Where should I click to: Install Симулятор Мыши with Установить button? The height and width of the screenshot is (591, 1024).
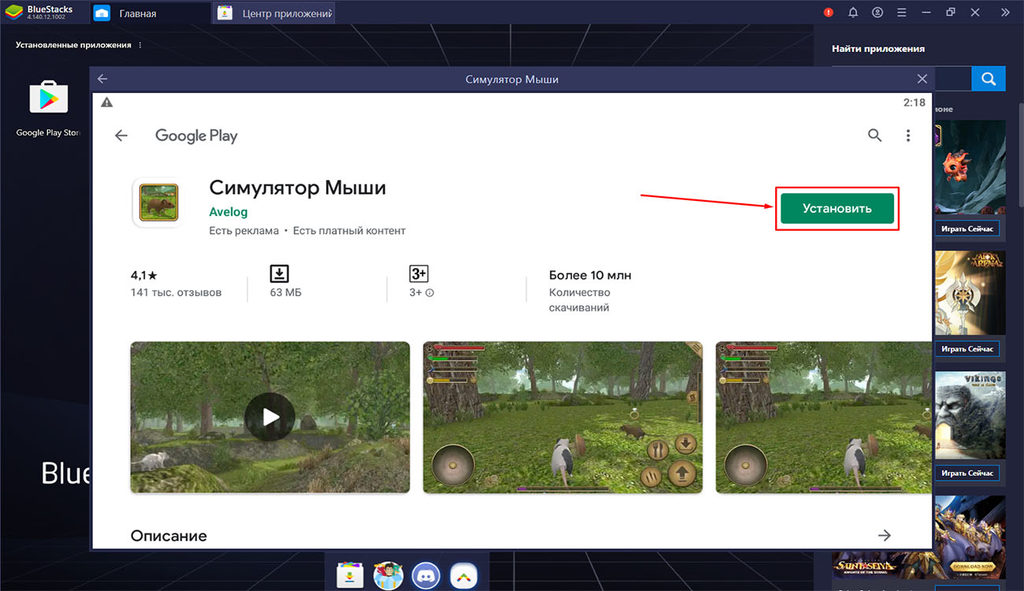(837, 208)
